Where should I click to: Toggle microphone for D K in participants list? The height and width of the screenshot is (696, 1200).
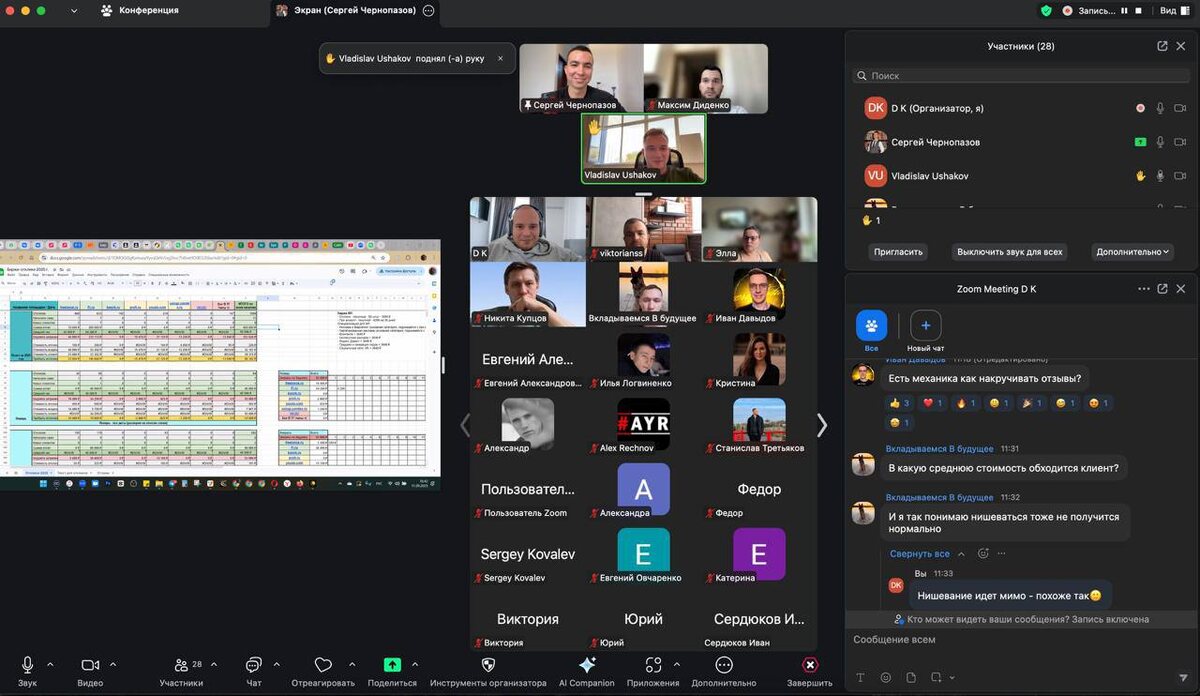click(1161, 108)
